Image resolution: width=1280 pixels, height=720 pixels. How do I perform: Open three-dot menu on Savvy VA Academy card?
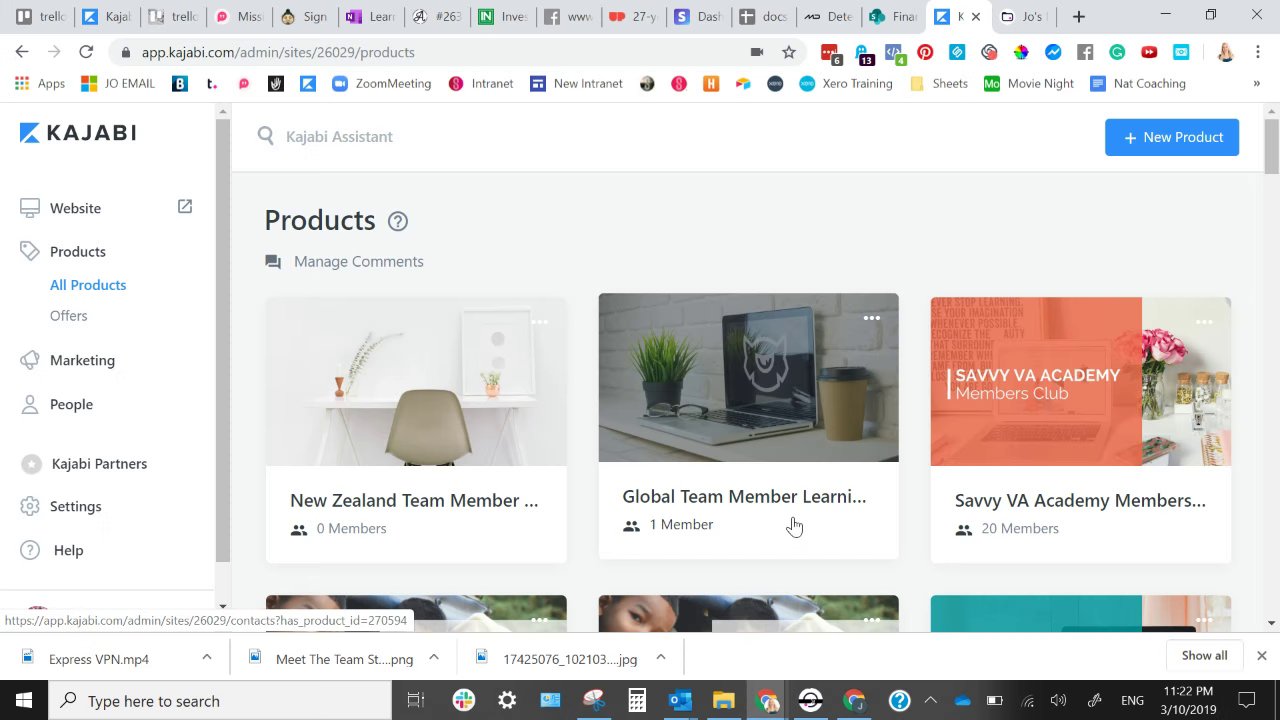pyautogui.click(x=1204, y=322)
